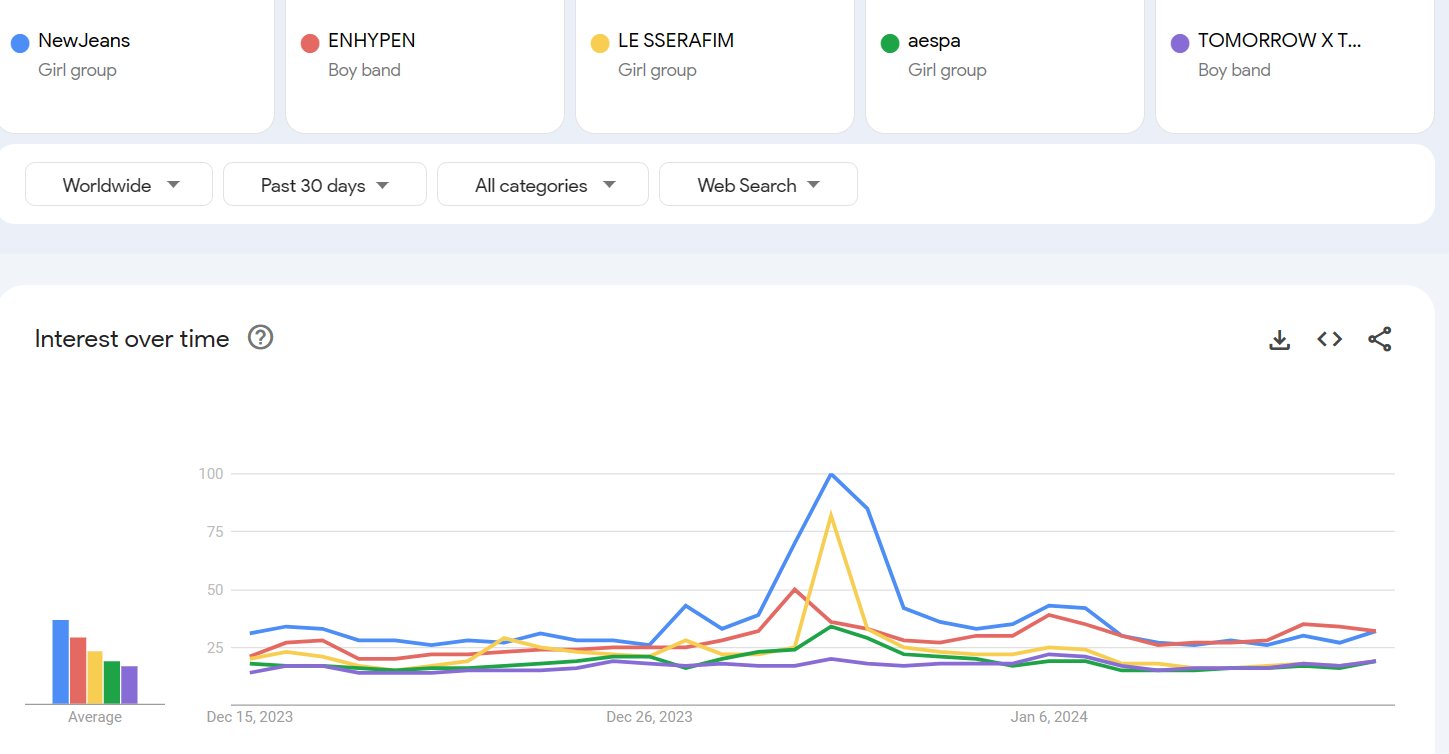
Task: Open the Web Search type dropdown
Action: coord(758,185)
